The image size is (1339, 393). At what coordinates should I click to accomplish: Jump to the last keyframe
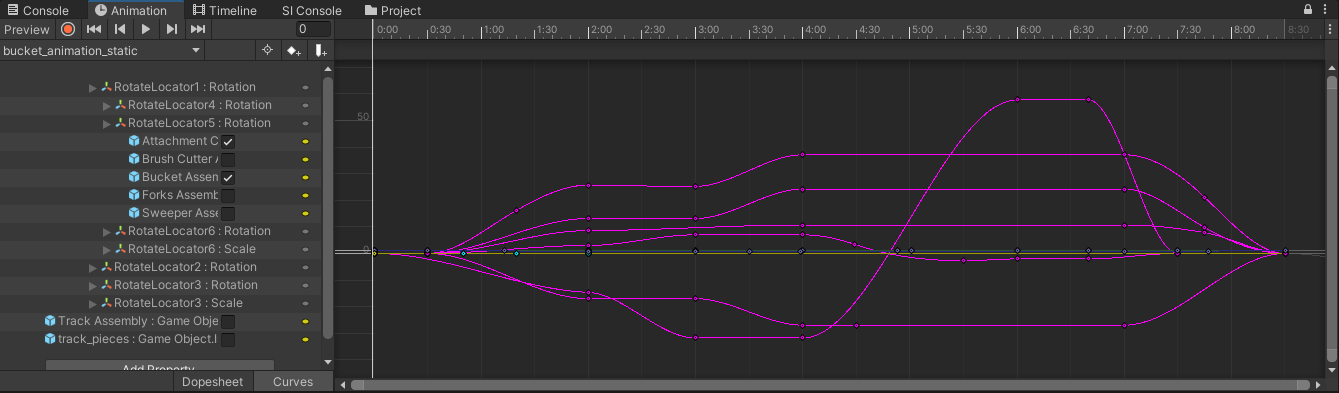click(198, 29)
